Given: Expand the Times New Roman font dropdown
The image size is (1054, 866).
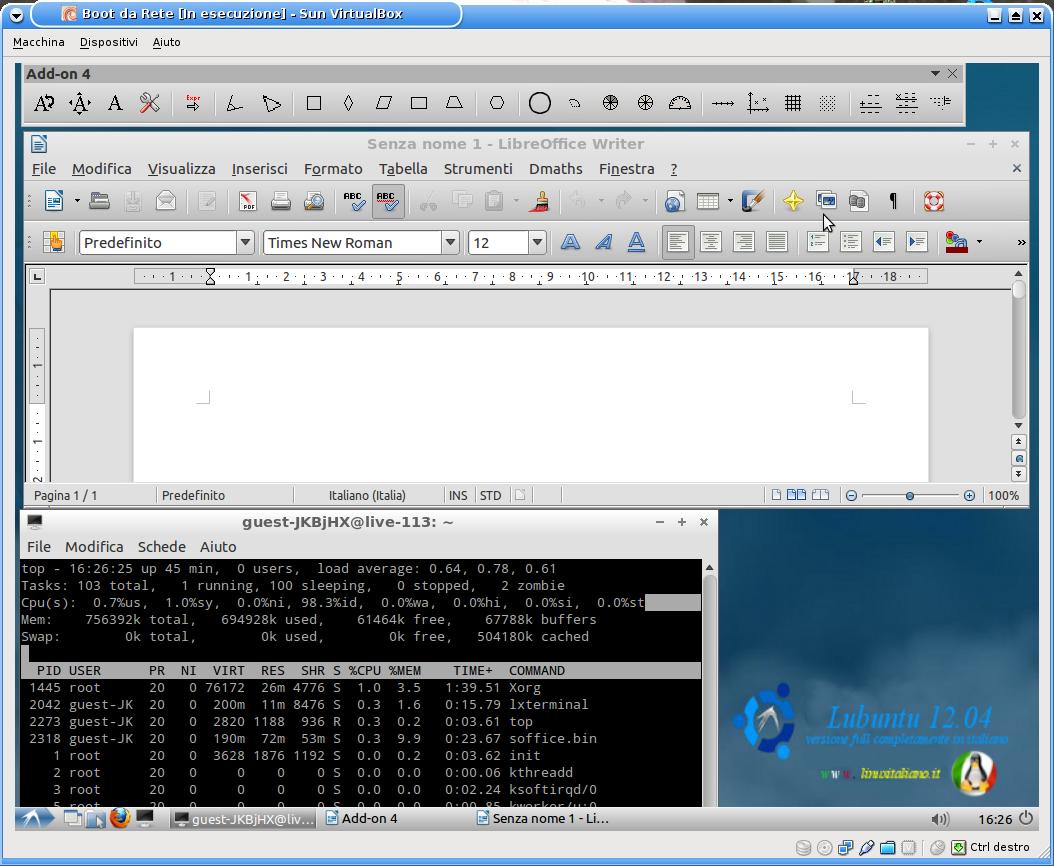Looking at the screenshot, I should point(450,242).
